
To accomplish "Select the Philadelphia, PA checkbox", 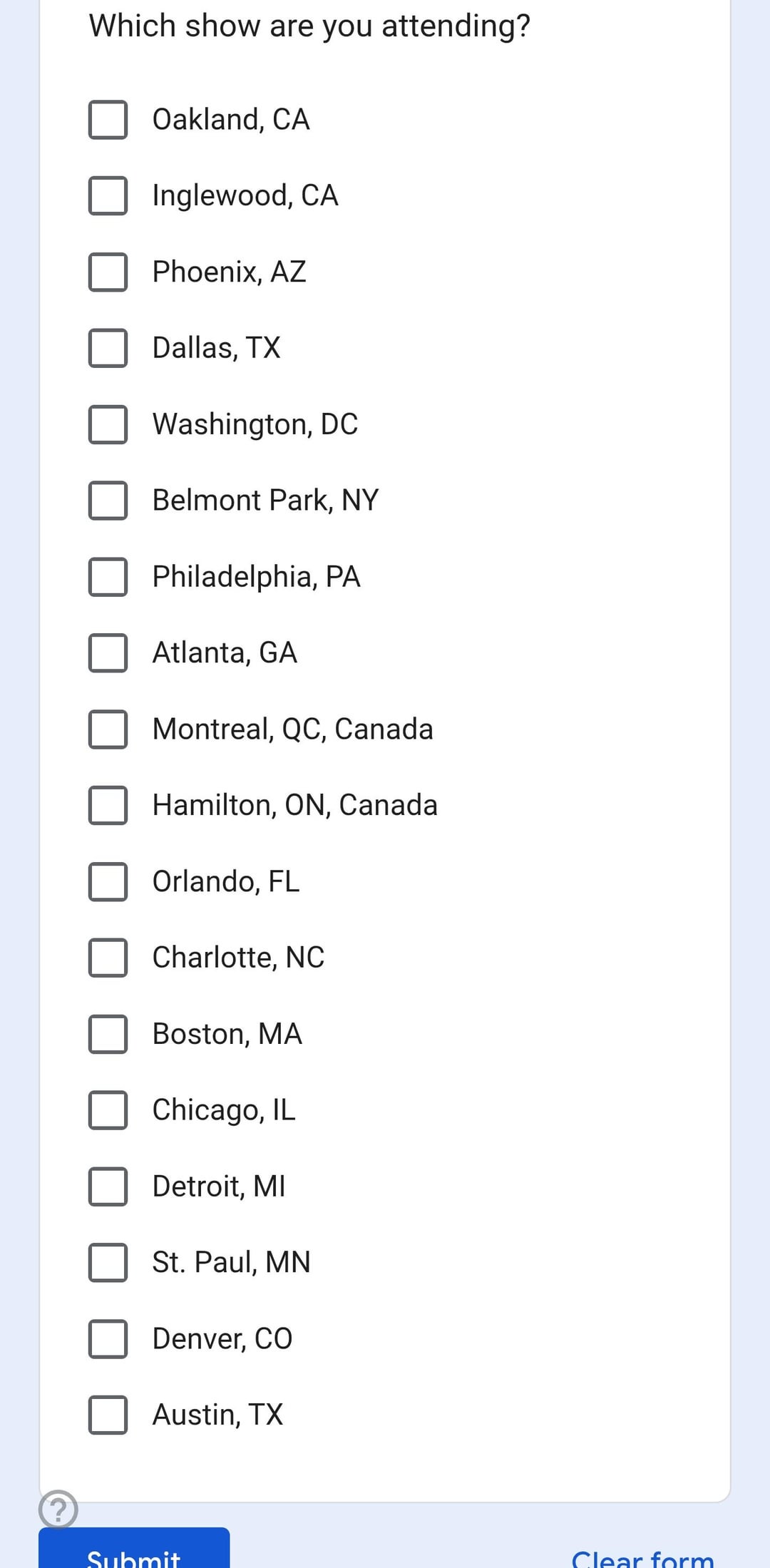I will coord(108,577).
